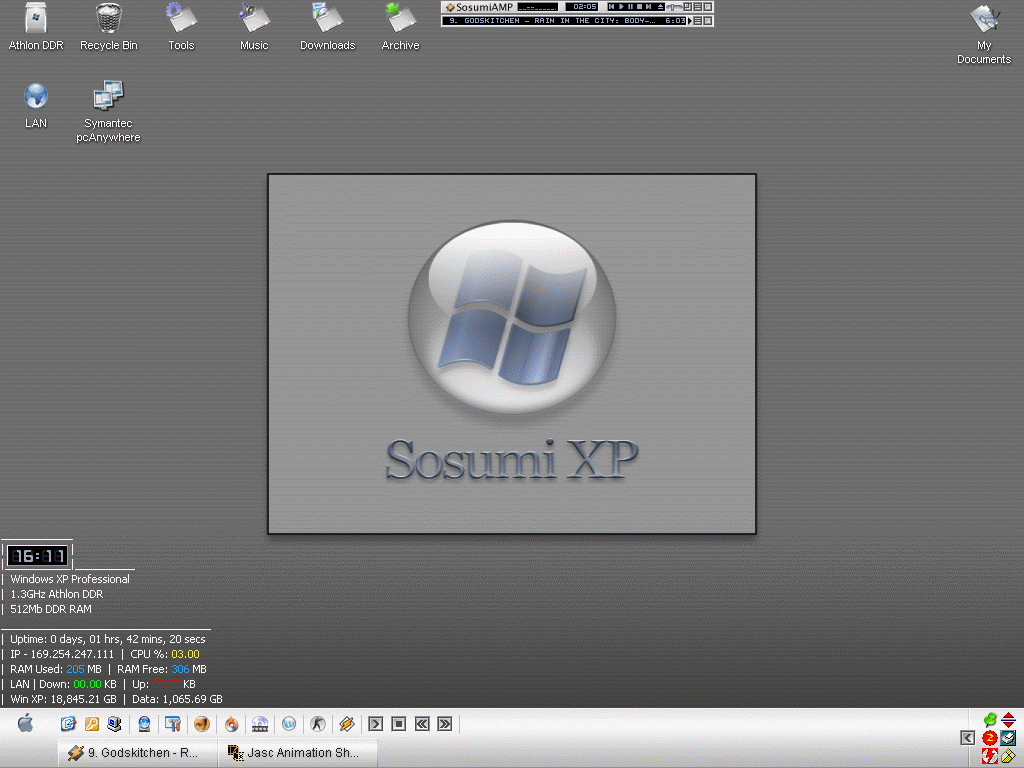Switch to Jasc Animation Shop taskbar window
The image size is (1024, 768).
(298, 753)
